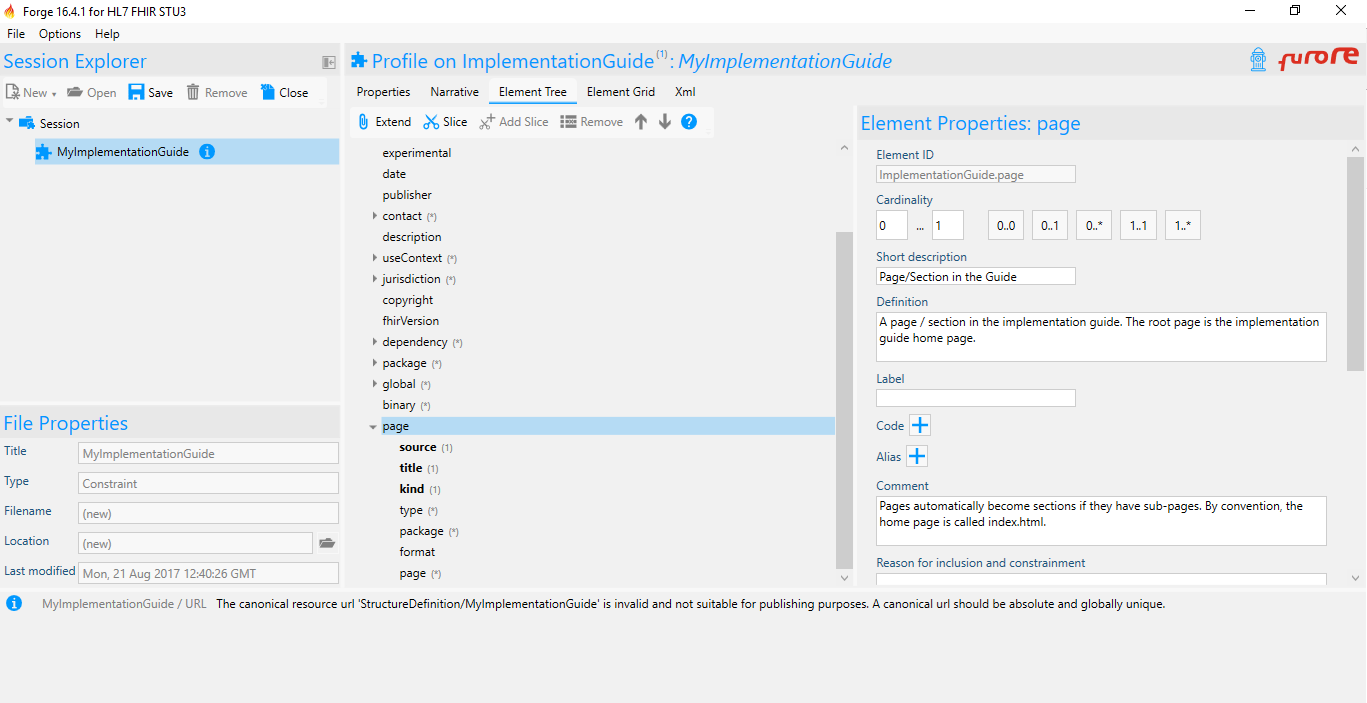The height and width of the screenshot is (703, 1367).
Task: Open the Options menu
Action: (x=60, y=34)
